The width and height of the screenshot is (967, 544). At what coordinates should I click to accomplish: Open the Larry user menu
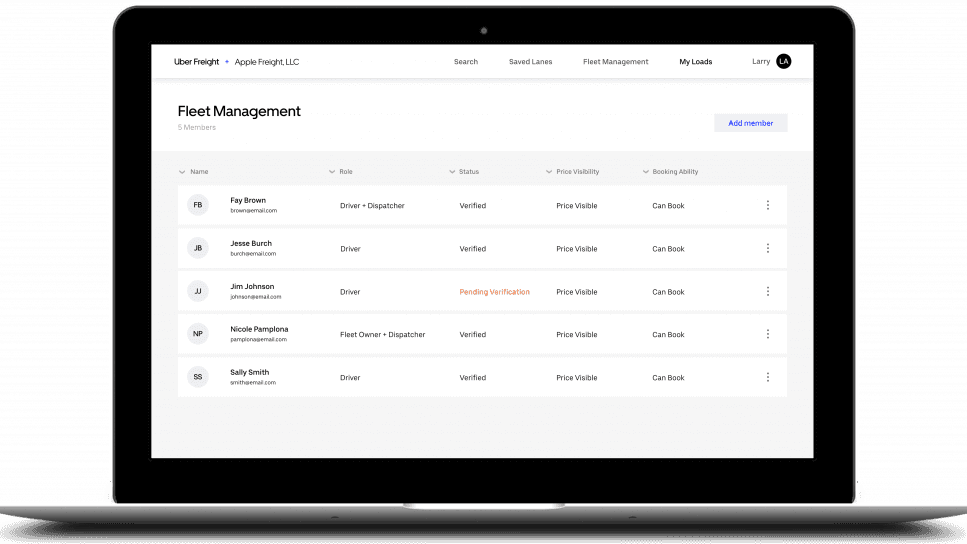coord(761,61)
